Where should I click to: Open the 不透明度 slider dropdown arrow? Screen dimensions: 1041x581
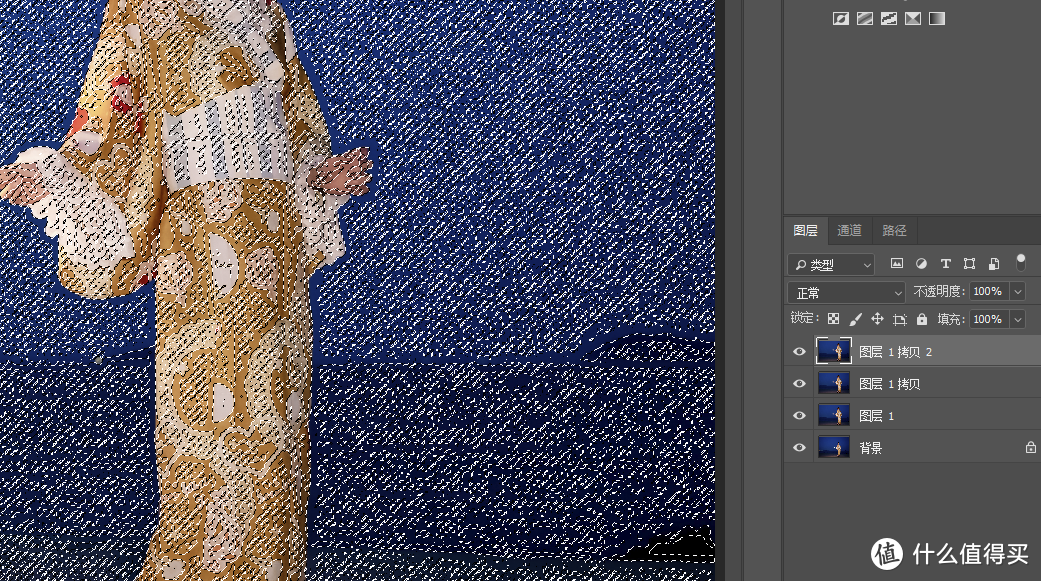[x=1018, y=291]
